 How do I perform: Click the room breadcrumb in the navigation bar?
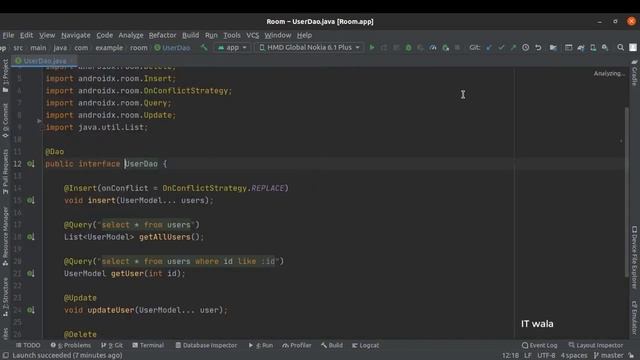(x=139, y=48)
